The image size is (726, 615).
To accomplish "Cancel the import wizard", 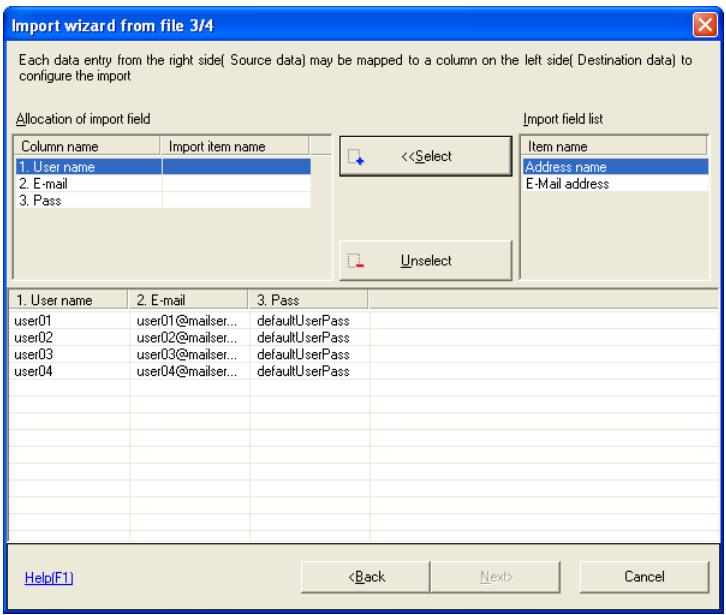I will (x=644, y=577).
